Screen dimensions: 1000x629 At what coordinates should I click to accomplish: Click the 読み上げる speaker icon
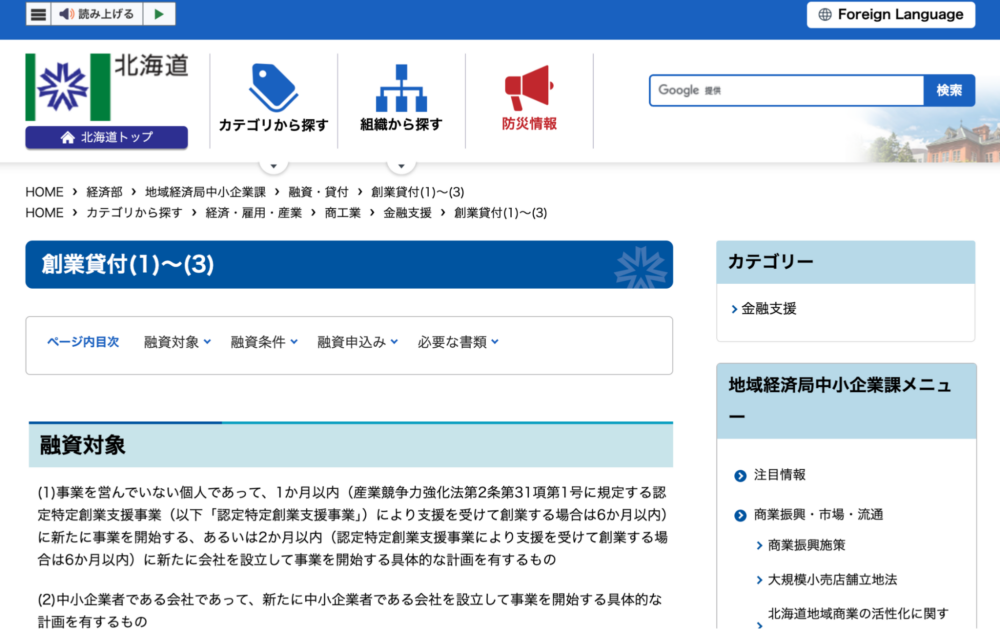[x=67, y=14]
